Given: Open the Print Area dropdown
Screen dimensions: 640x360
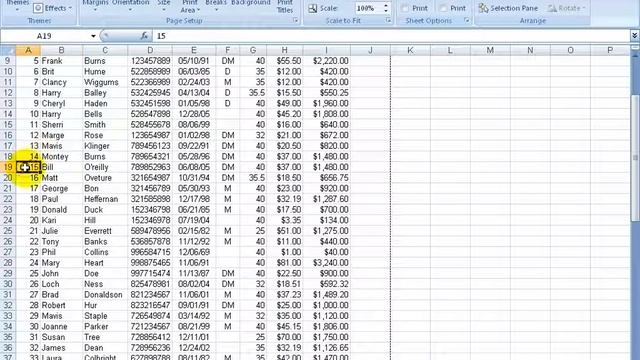Looking at the screenshot, I should [190, 6].
